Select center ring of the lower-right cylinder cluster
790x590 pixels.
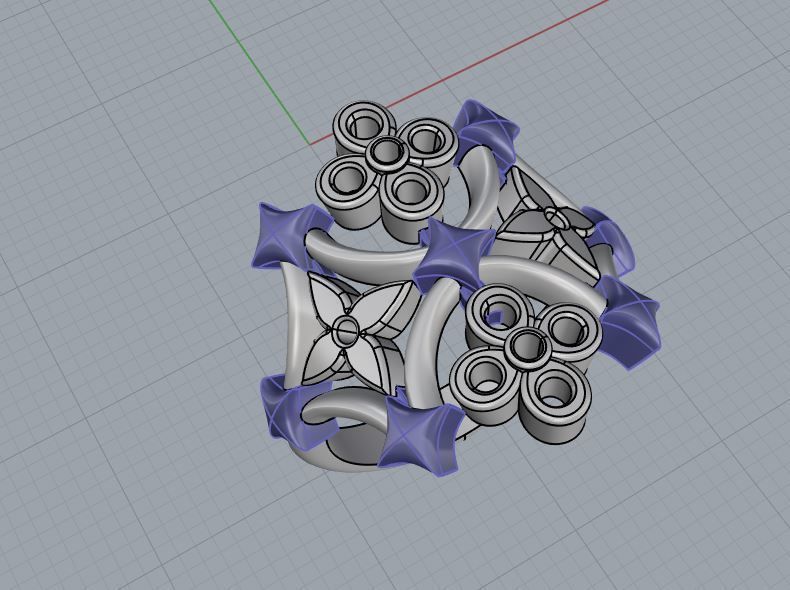tap(528, 347)
